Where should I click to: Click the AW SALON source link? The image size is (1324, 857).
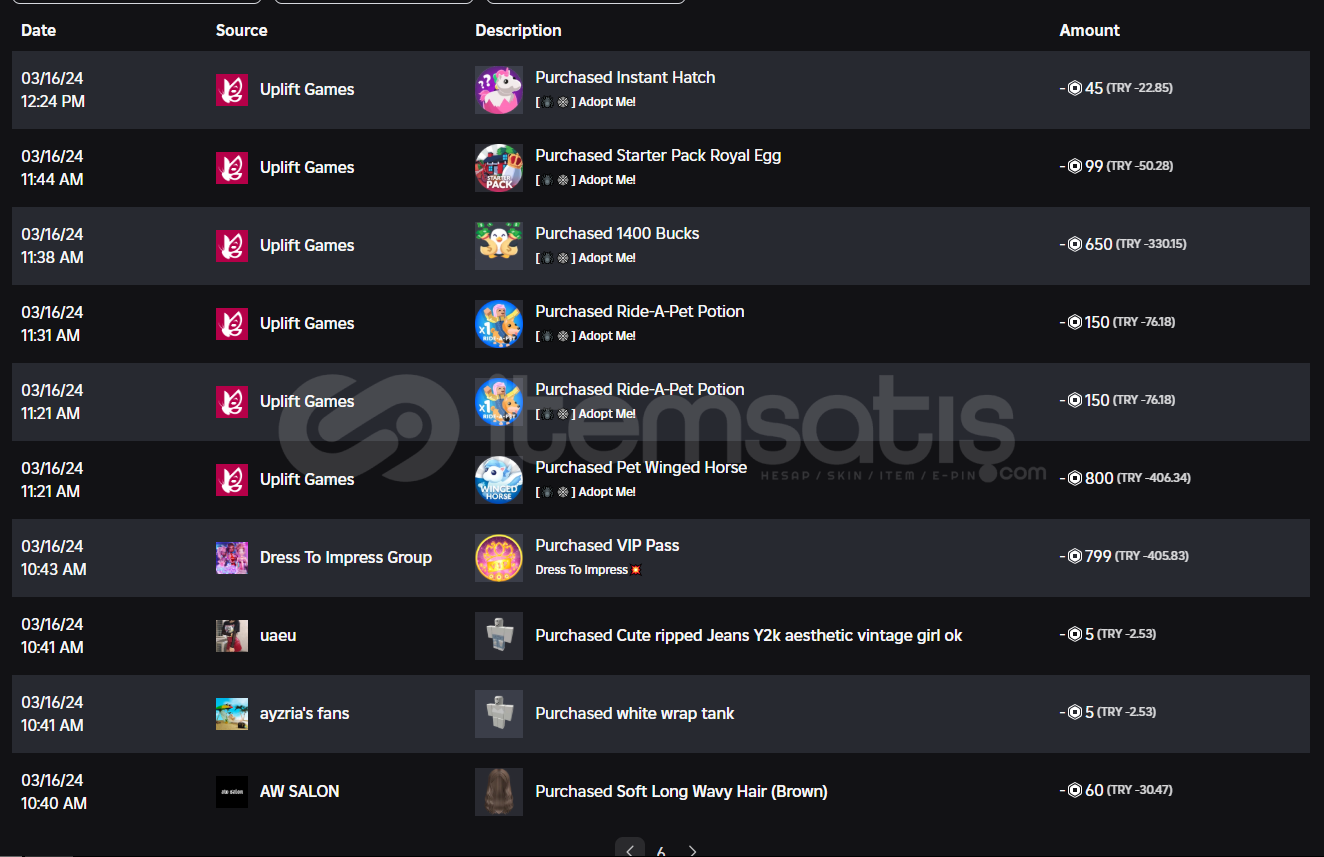300,792
